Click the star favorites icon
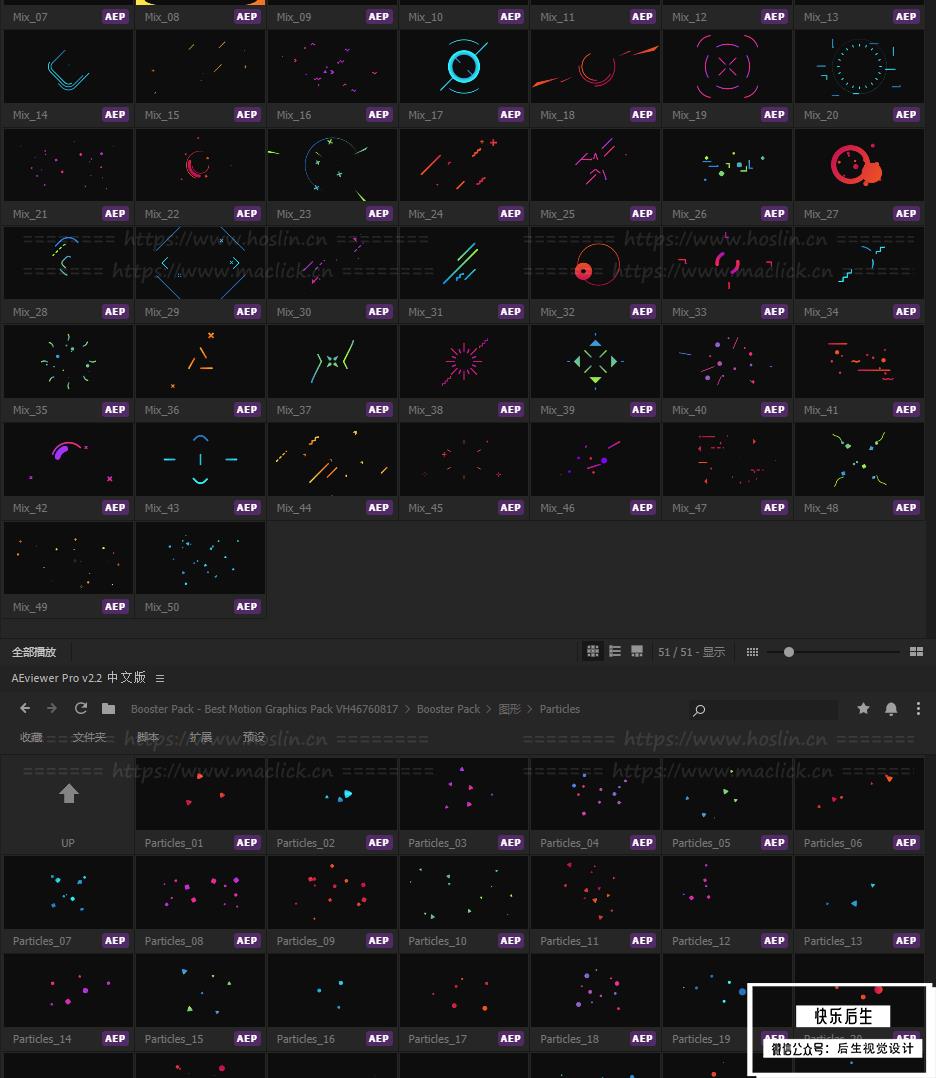This screenshot has height=1078, width=936. 863,708
